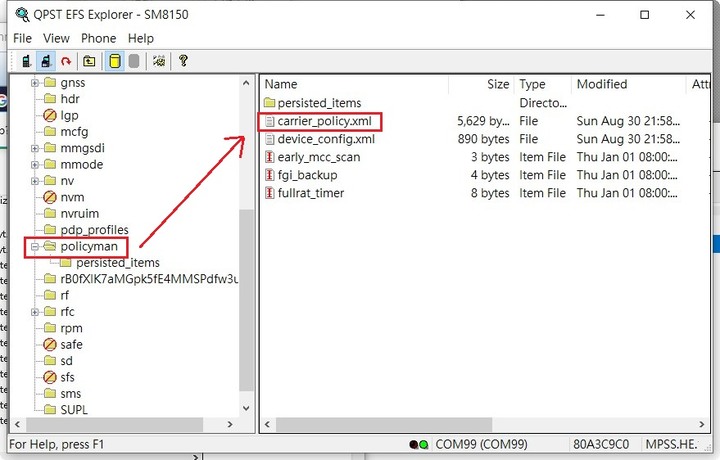Click the prohibited safe folder icon

50,344
